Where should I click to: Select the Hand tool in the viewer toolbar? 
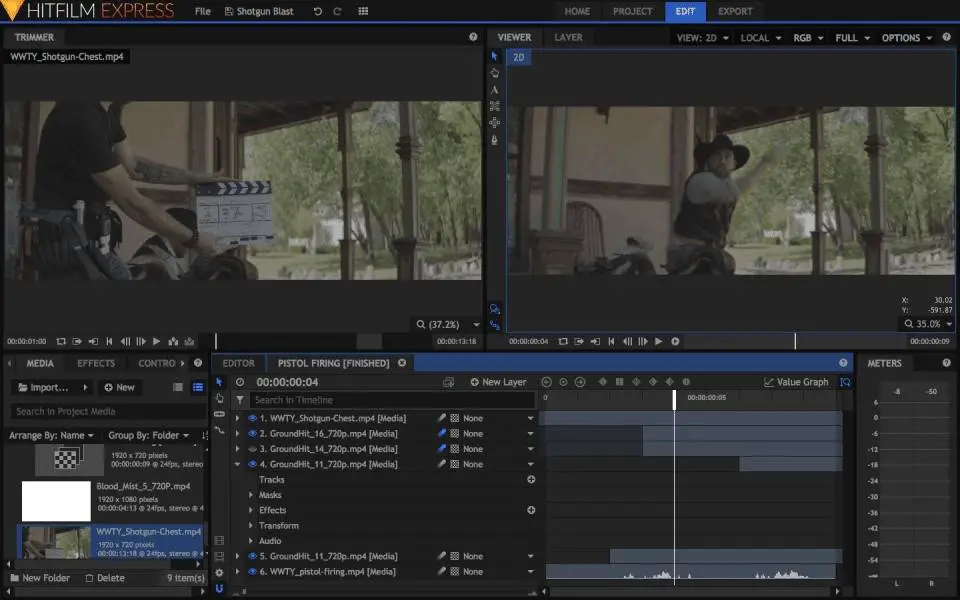click(x=494, y=73)
